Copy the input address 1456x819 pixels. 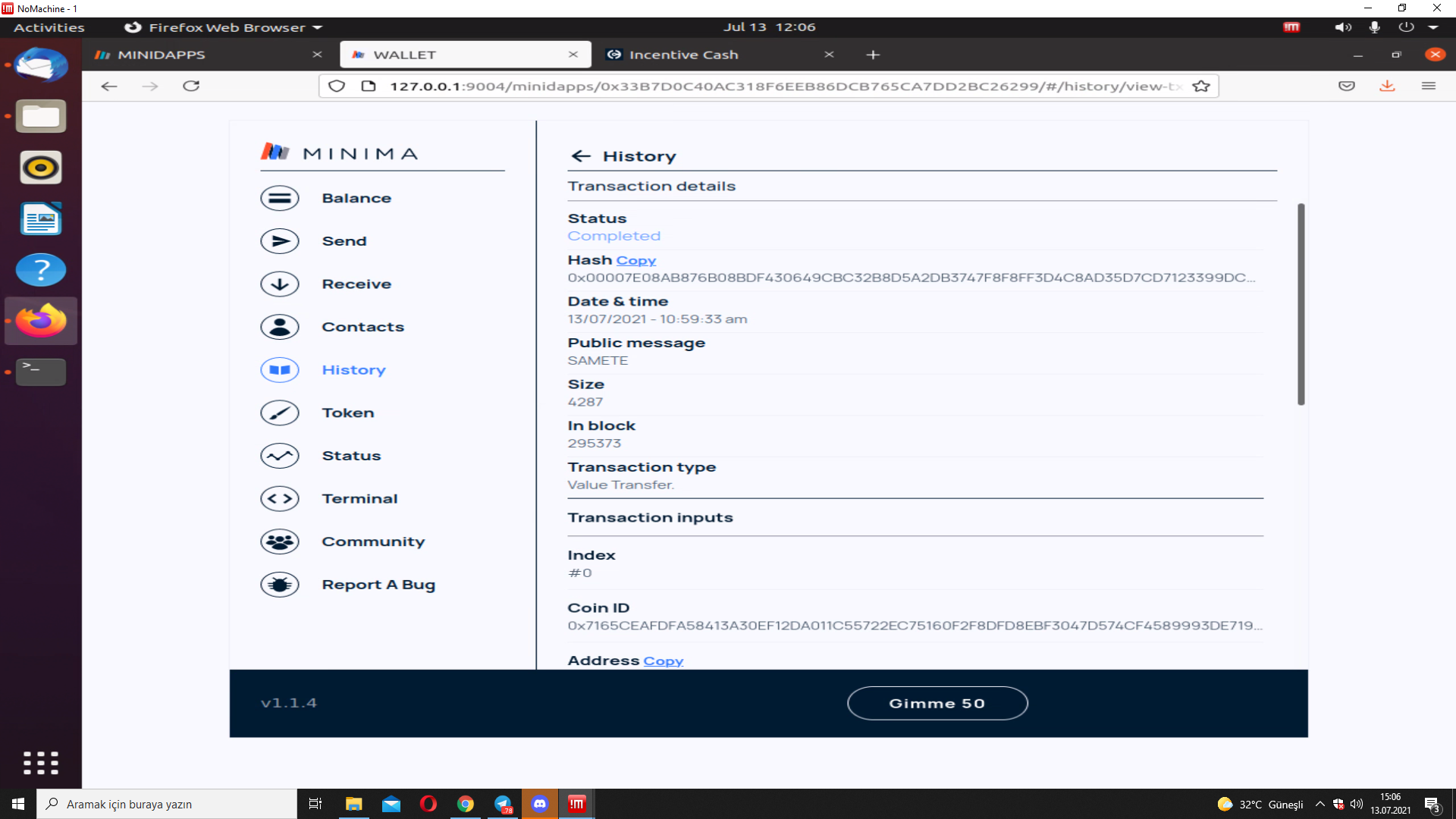pos(663,661)
